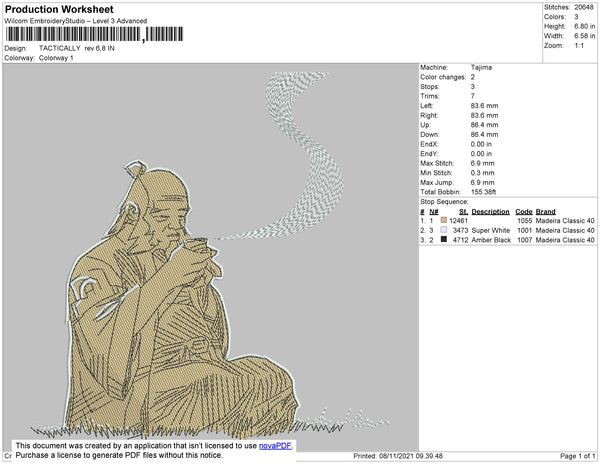Click the Right value 83.6 mm

[x=484, y=115]
